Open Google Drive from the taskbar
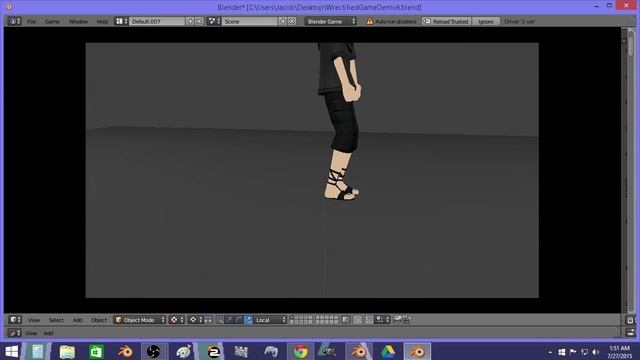The height and width of the screenshot is (360, 640). click(388, 351)
